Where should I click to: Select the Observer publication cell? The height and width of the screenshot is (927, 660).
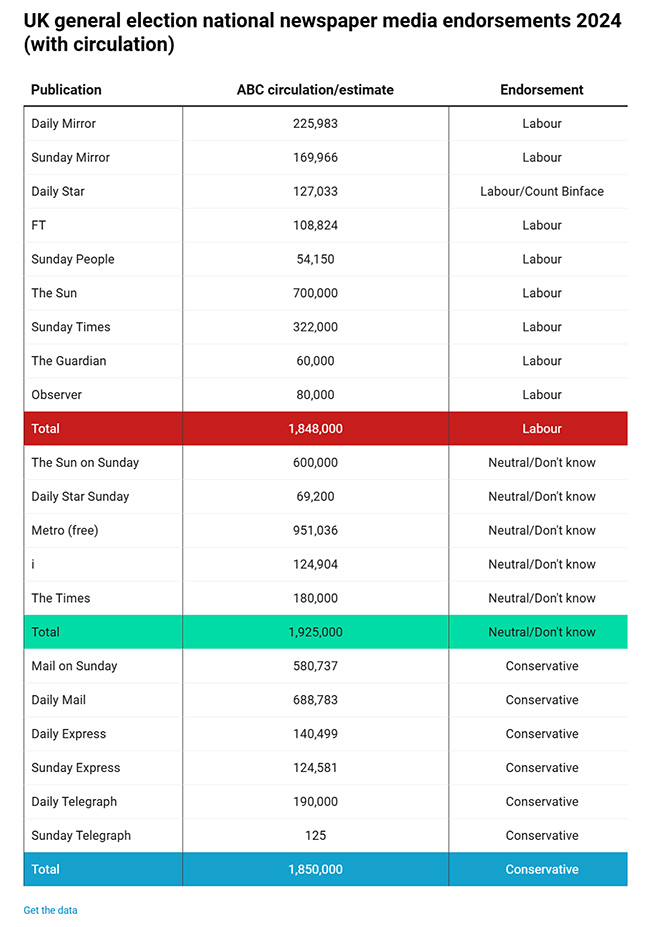57,395
